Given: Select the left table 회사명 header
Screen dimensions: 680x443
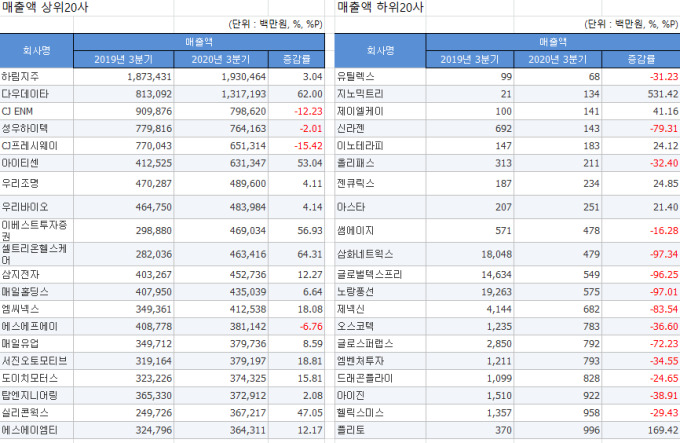Looking at the screenshot, I should (36, 51).
